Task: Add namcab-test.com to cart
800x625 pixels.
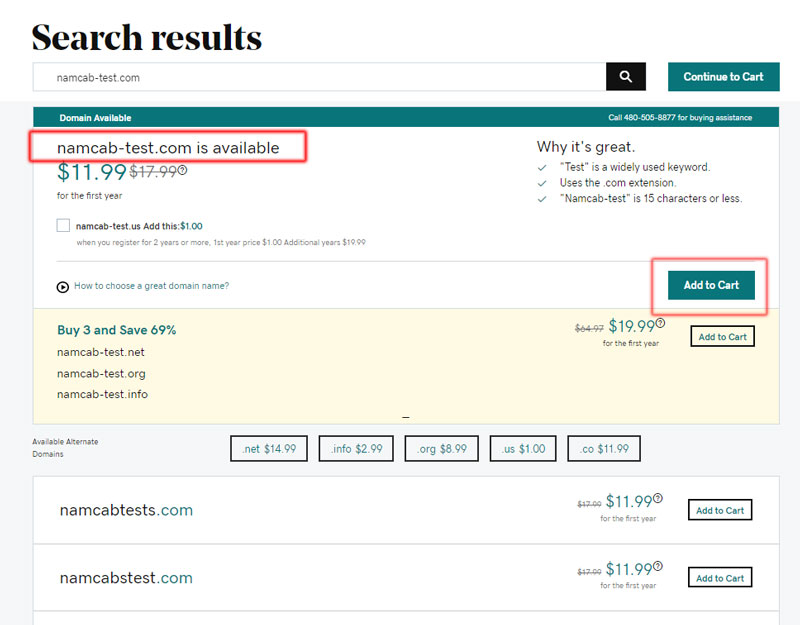Action: [x=711, y=285]
